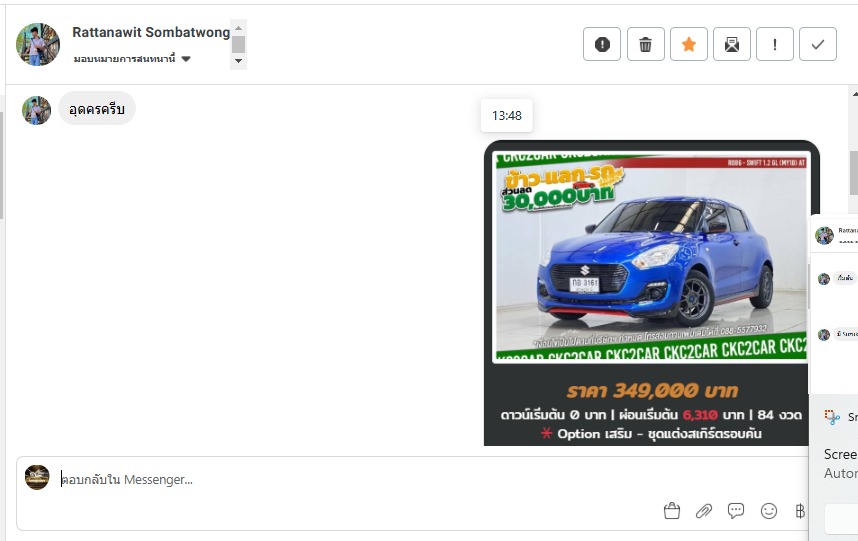Open blue Suzuki Swift car image
This screenshot has height=541, width=858.
pos(651,257)
